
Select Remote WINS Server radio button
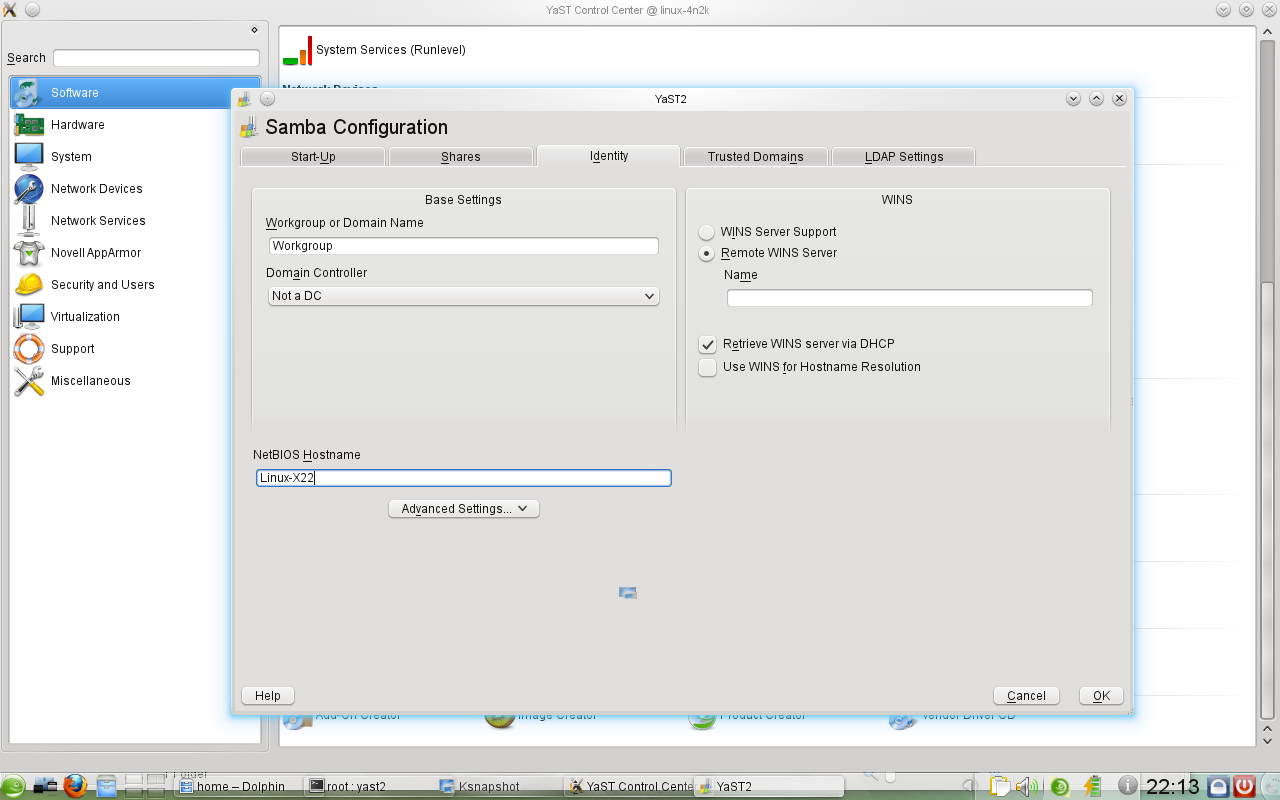706,253
